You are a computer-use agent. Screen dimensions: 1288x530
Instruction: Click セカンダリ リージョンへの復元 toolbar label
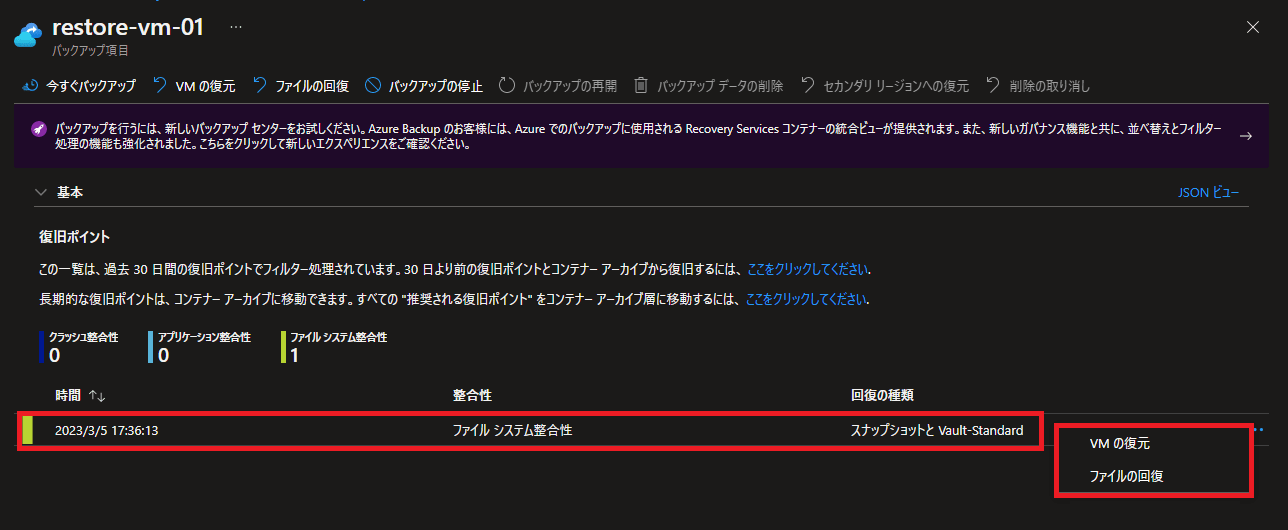[896, 86]
